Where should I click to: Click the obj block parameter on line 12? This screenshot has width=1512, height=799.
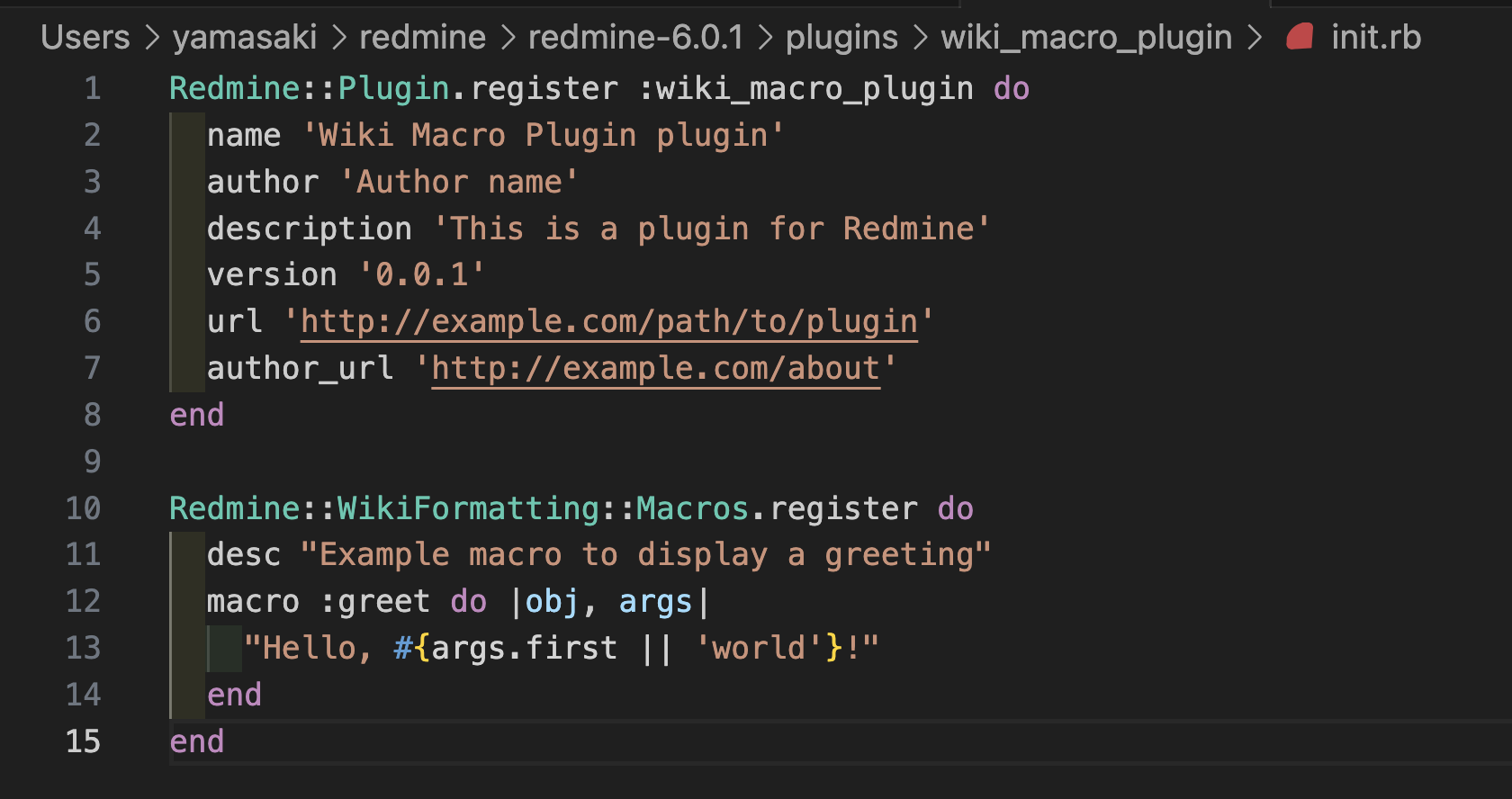[x=553, y=601]
